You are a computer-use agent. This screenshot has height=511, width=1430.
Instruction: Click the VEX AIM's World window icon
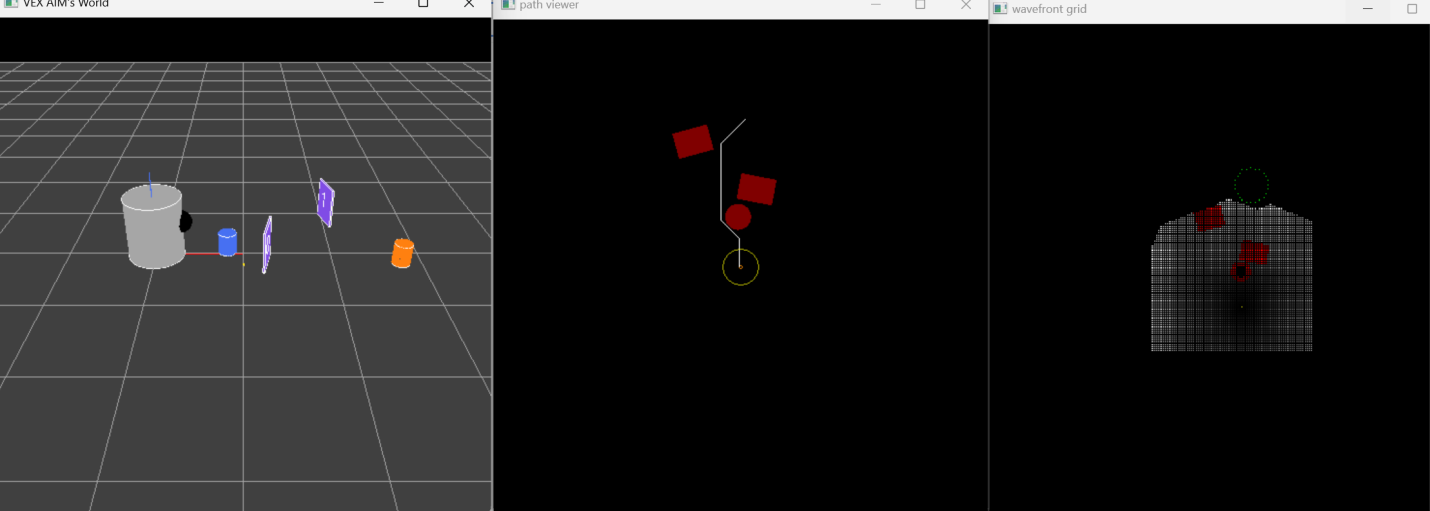pos(11,4)
